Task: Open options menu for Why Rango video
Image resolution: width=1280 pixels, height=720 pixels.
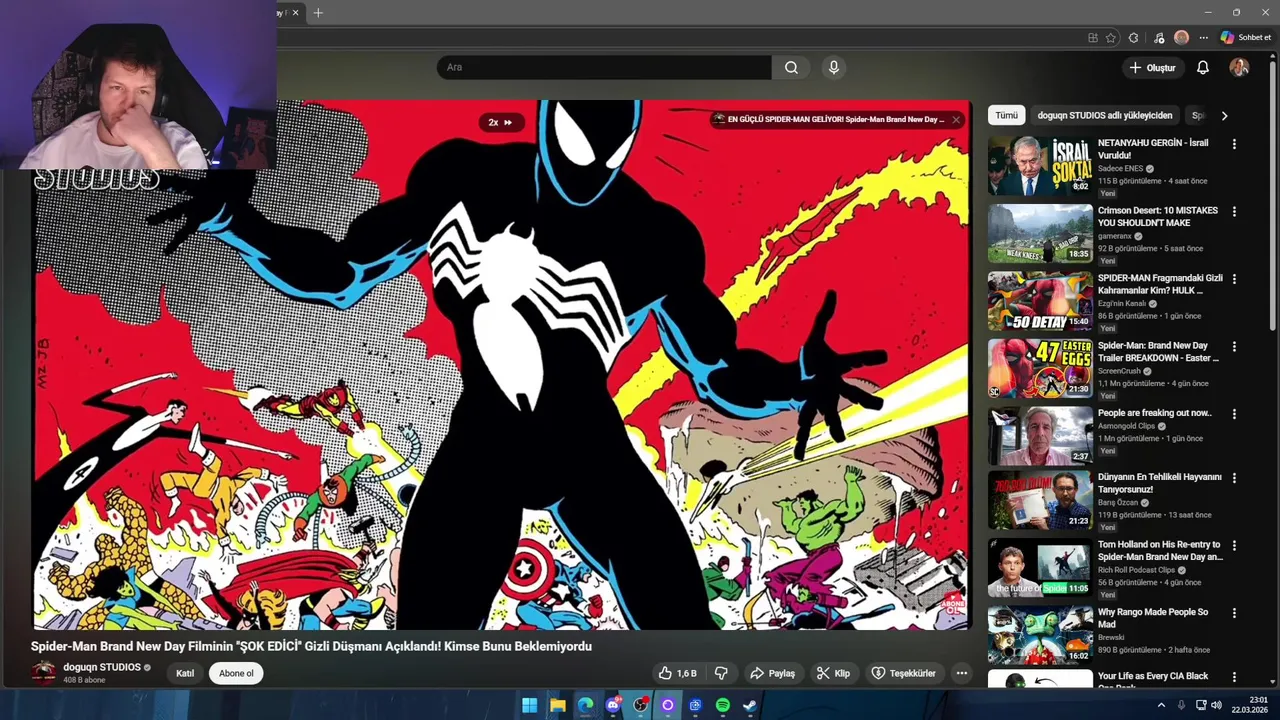Action: pos(1234,613)
